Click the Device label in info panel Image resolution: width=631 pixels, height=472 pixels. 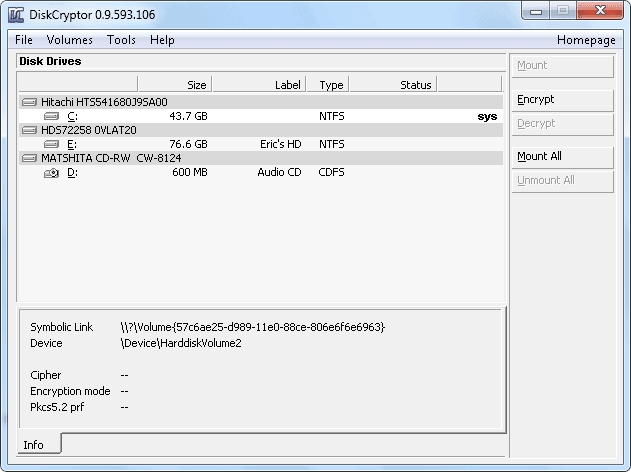point(46,343)
